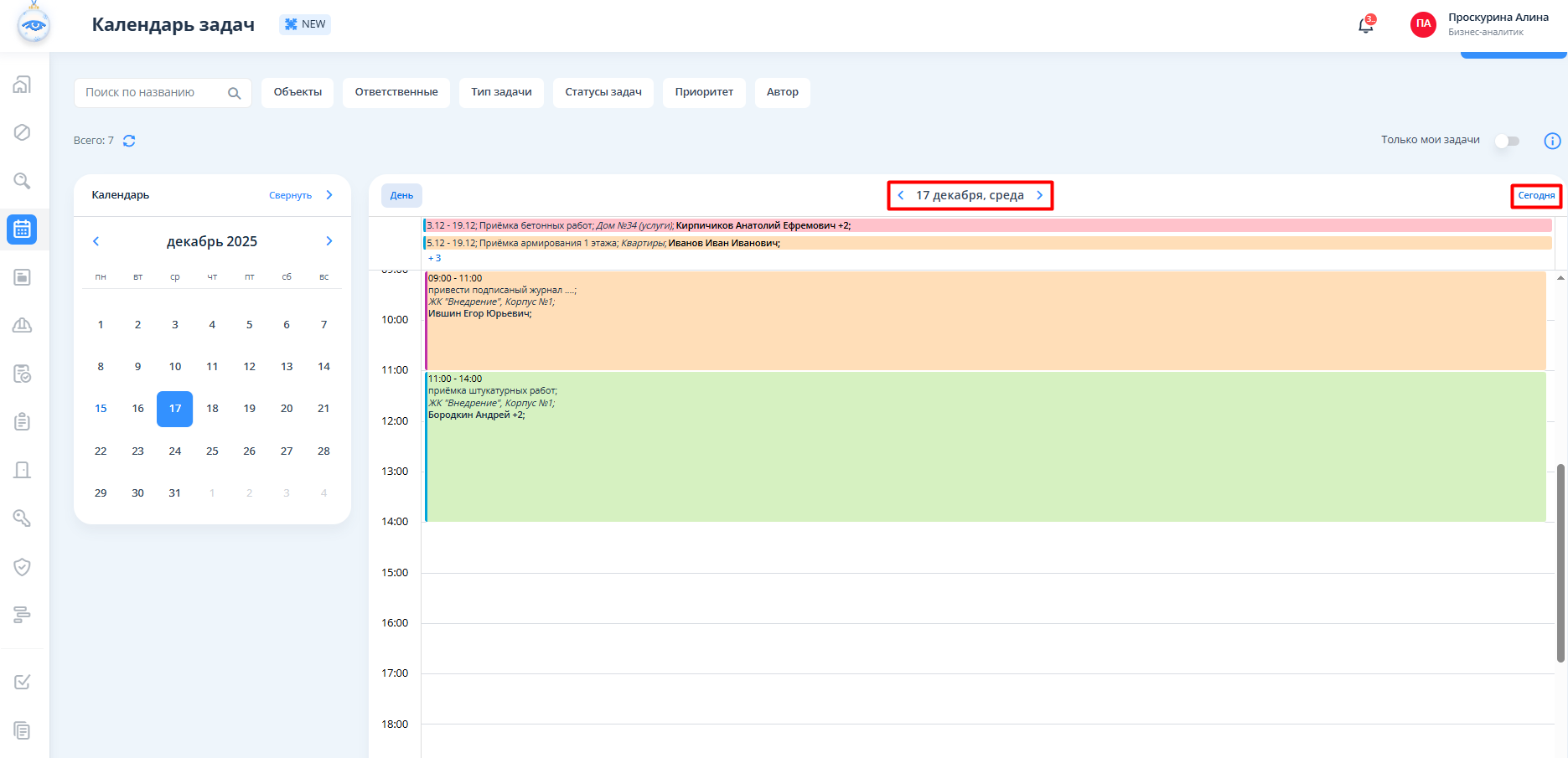Expand the Приоритет filter
Image resolution: width=1568 pixels, height=758 pixels.
tap(704, 92)
